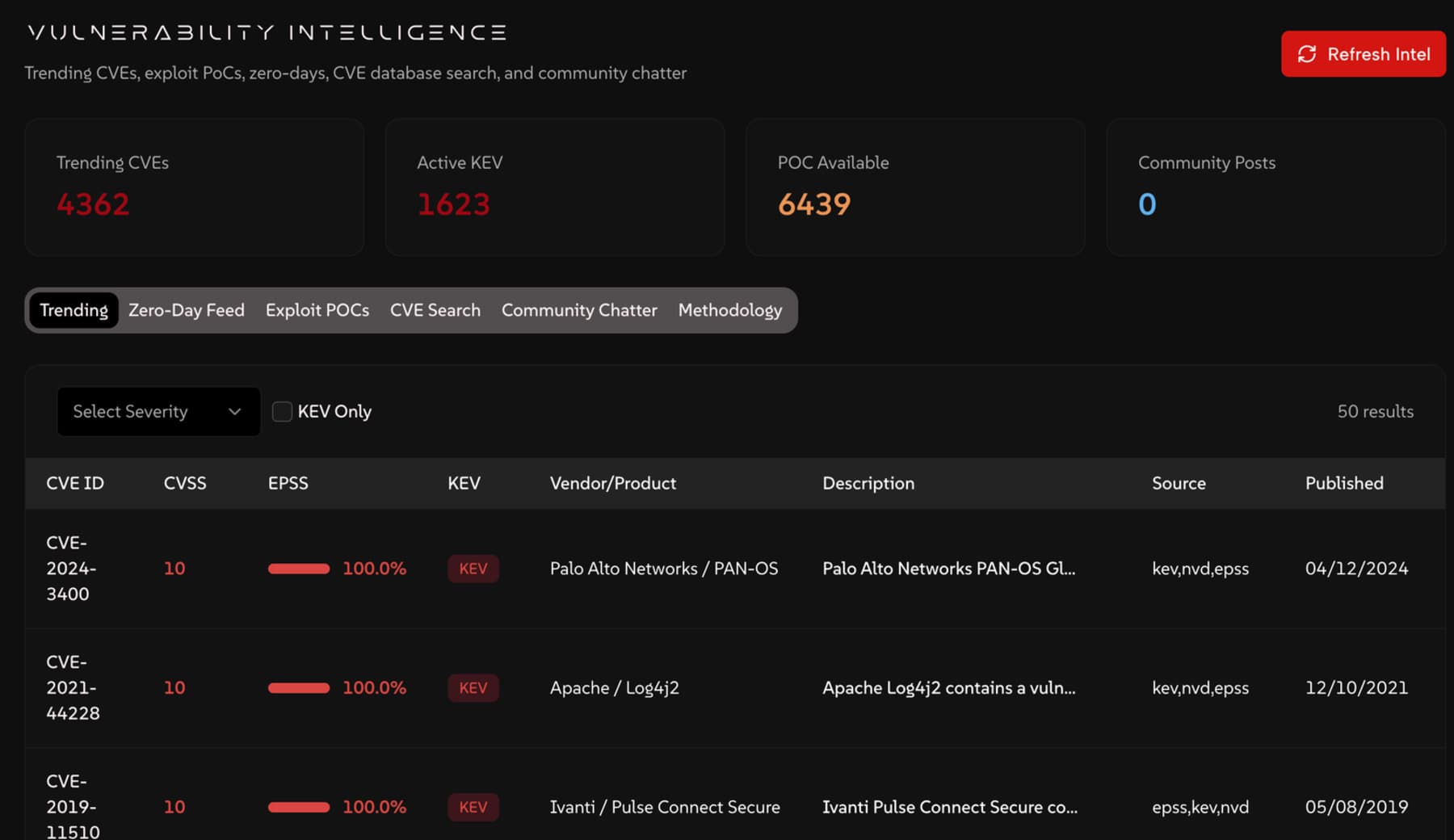The height and width of the screenshot is (840, 1454).
Task: Click the 4362 Trending CVEs number
Action: [x=93, y=204]
